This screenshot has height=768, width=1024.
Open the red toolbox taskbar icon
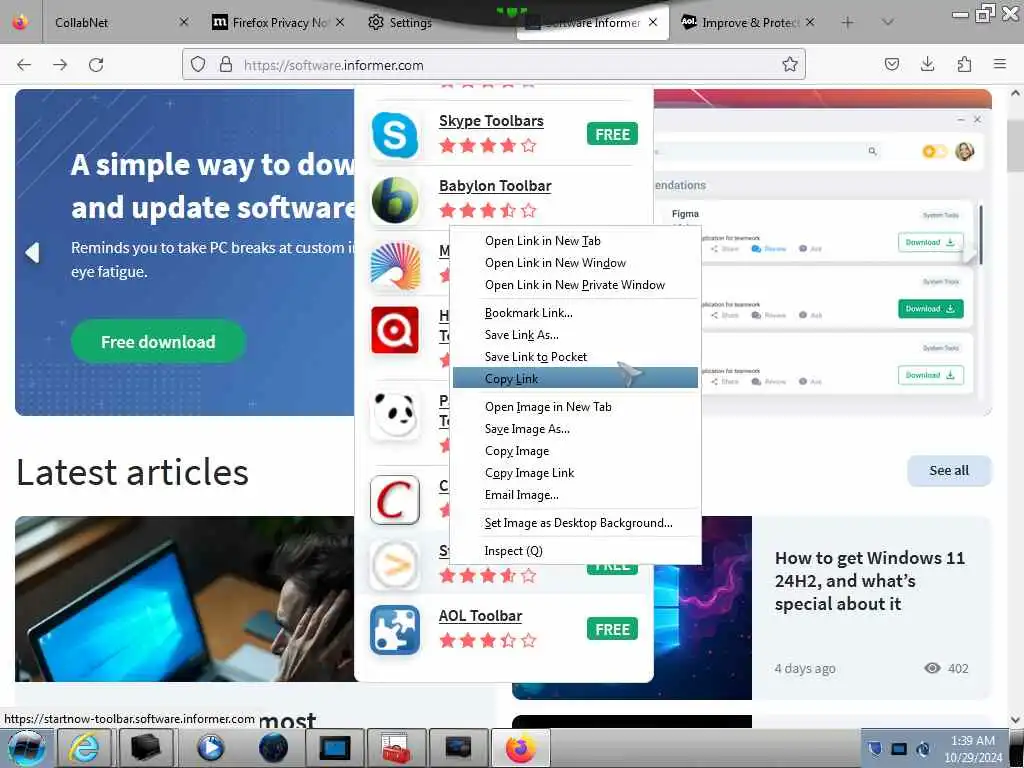(396, 748)
